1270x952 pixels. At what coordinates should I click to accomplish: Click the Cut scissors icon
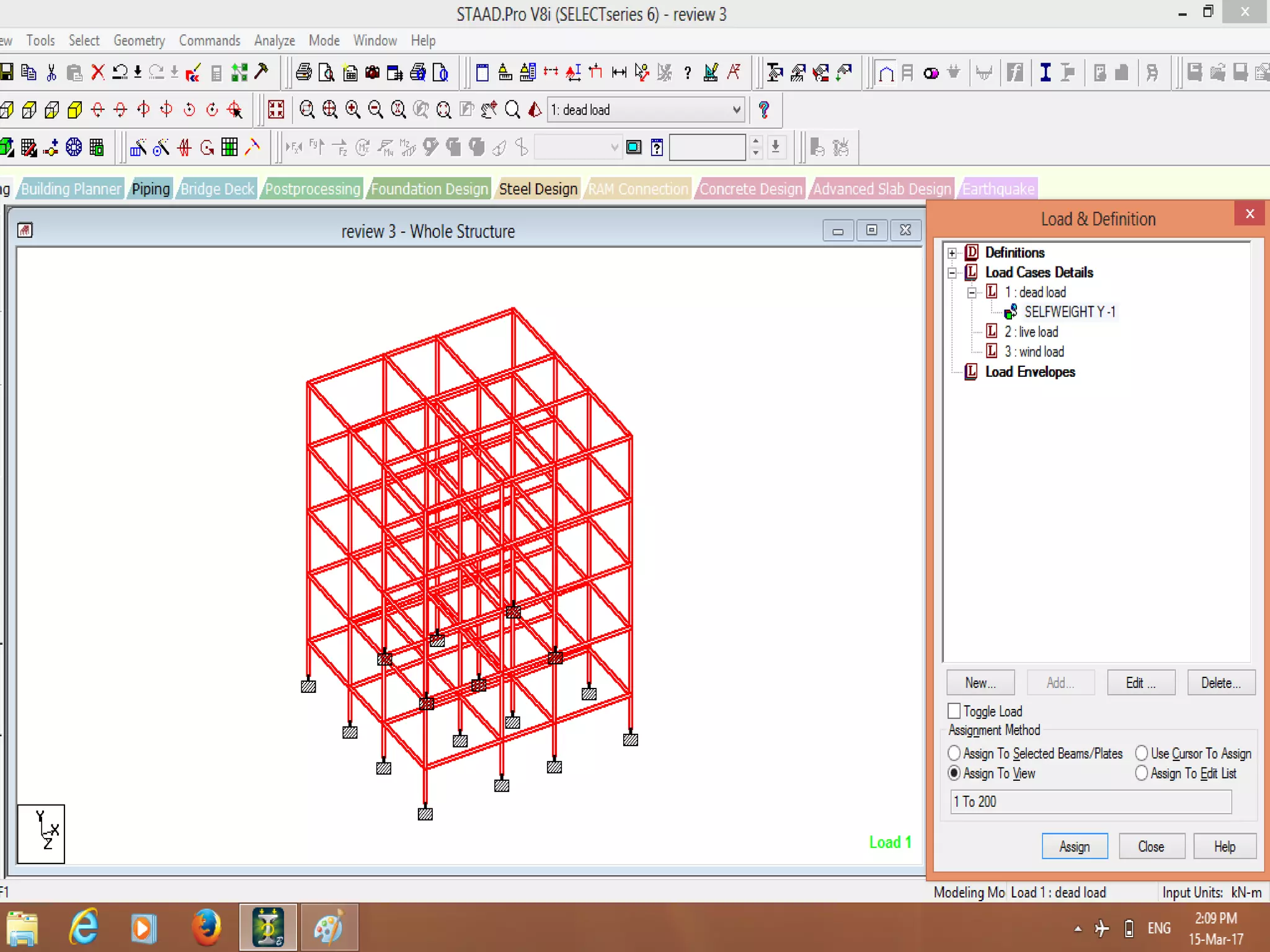click(x=51, y=73)
